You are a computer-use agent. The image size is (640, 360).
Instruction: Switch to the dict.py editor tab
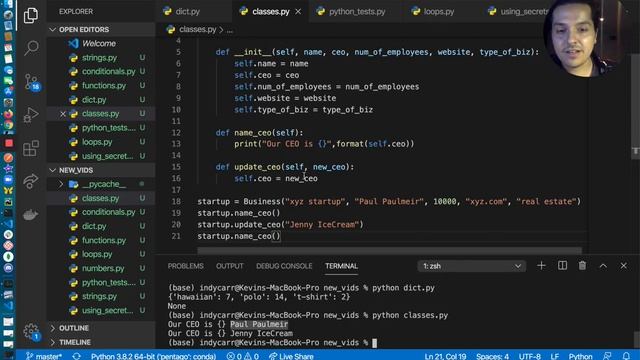tap(187, 11)
